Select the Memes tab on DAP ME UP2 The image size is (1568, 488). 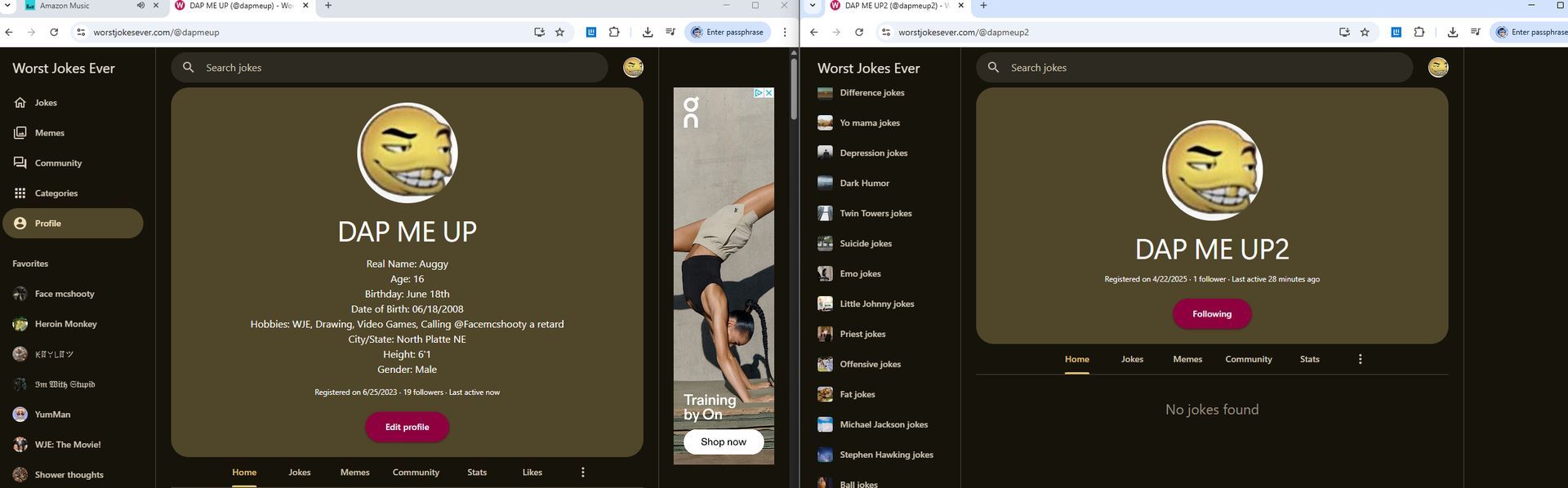(1187, 359)
